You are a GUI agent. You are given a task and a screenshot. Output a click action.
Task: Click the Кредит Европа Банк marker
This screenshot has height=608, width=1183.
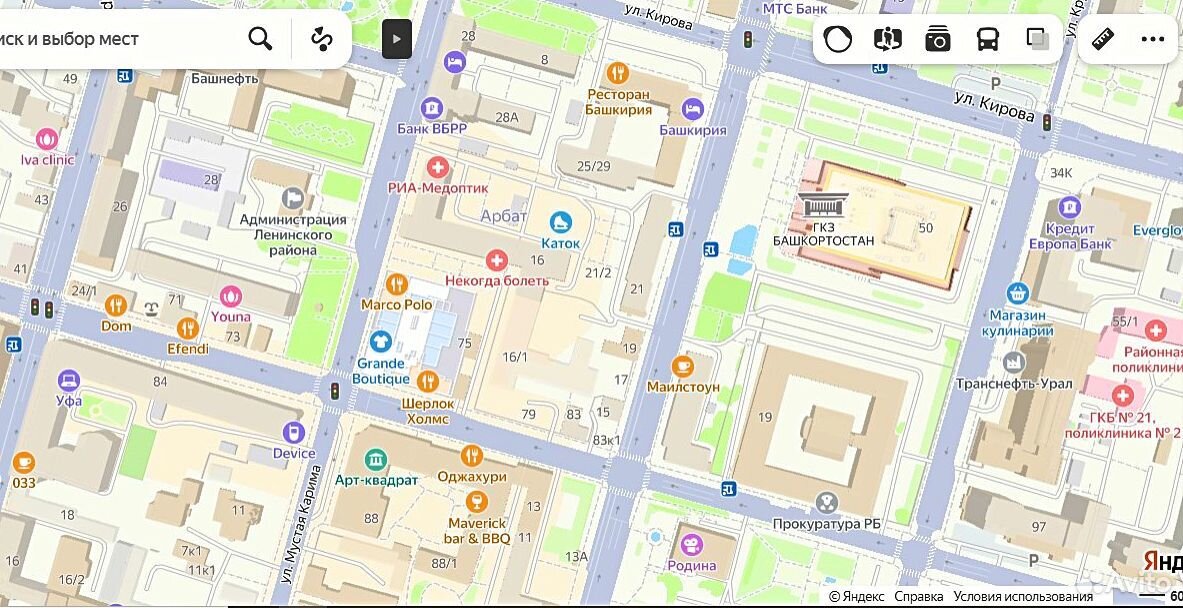tap(1069, 207)
